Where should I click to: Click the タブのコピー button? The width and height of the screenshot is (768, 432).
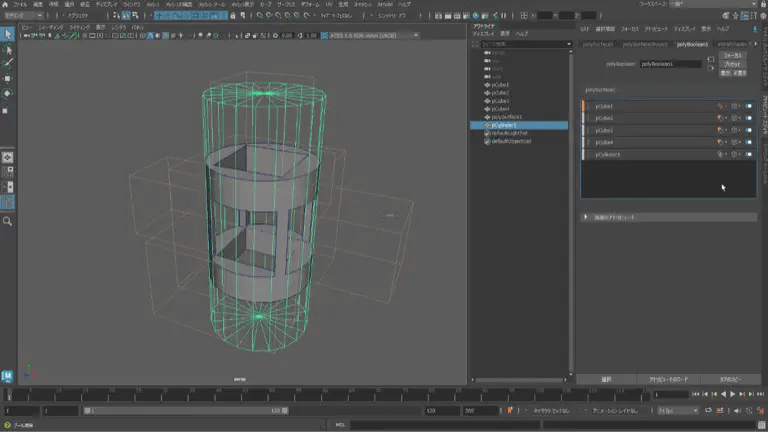[x=731, y=380]
